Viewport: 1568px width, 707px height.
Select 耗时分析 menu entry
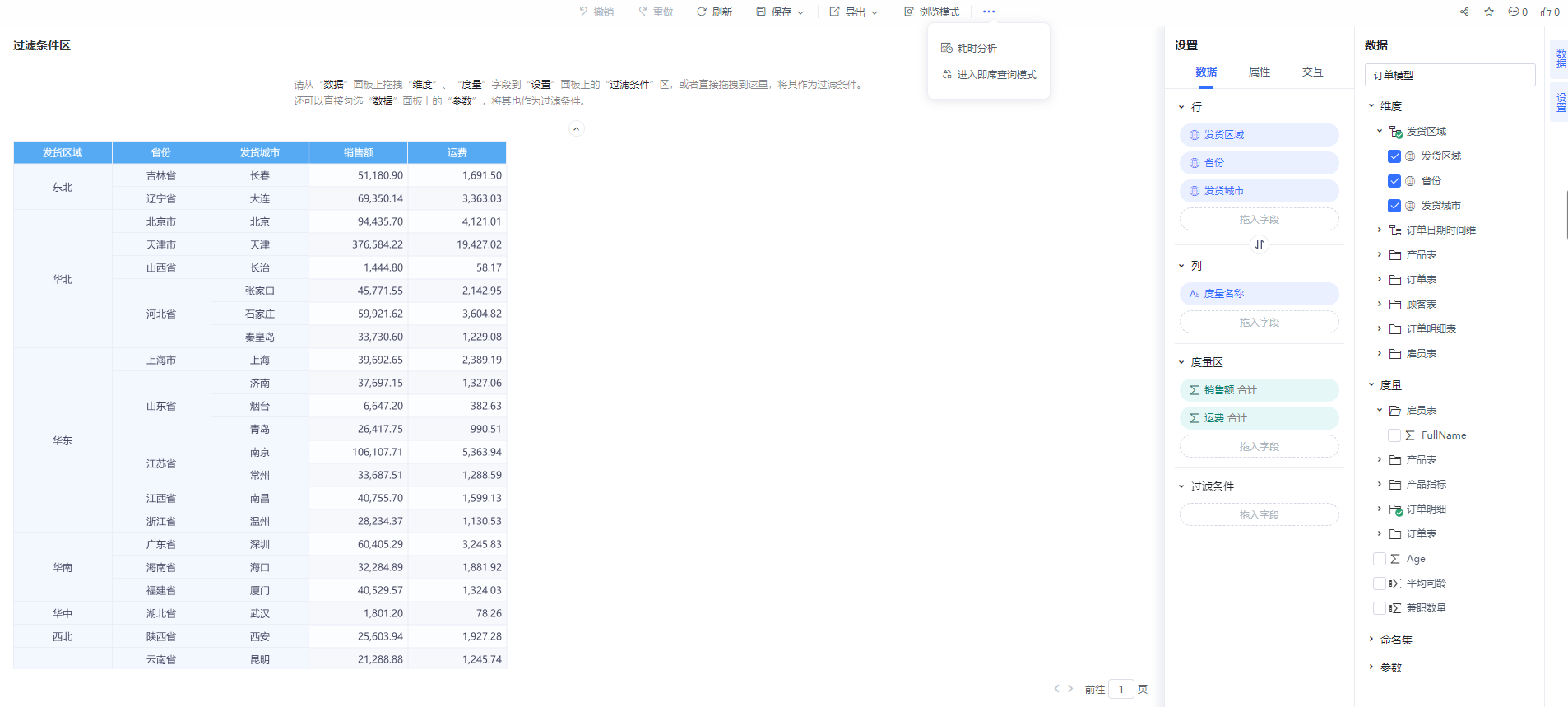[989, 48]
